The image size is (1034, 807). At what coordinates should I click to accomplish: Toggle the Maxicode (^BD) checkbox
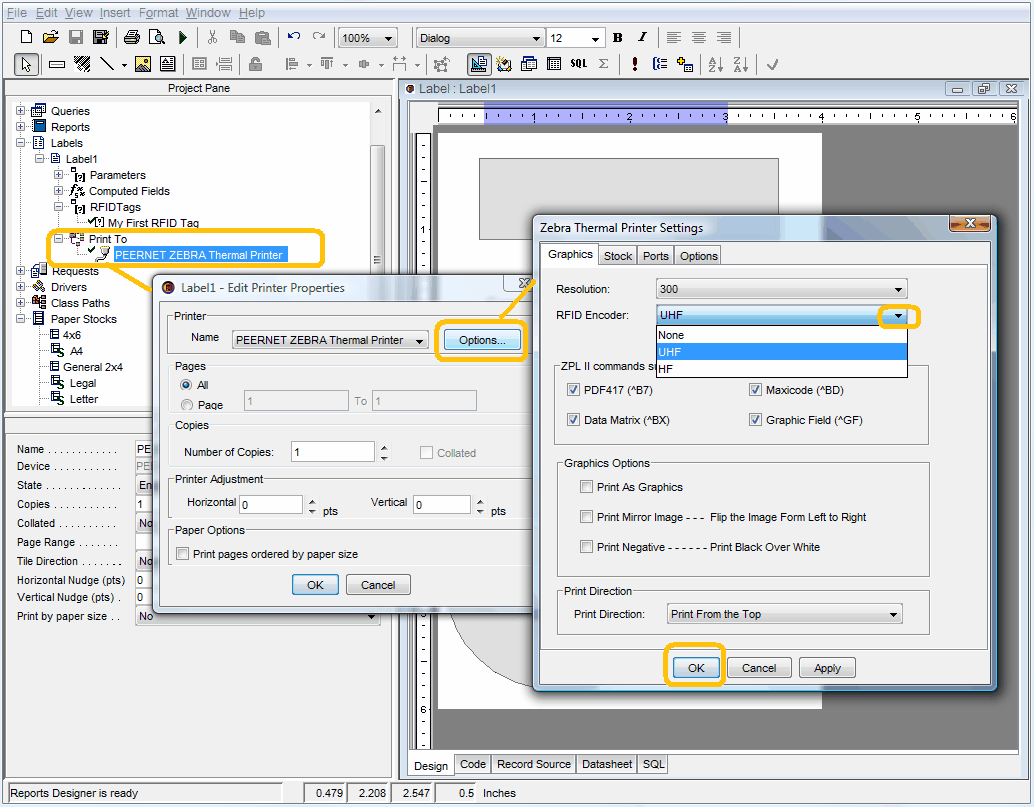tap(756, 390)
